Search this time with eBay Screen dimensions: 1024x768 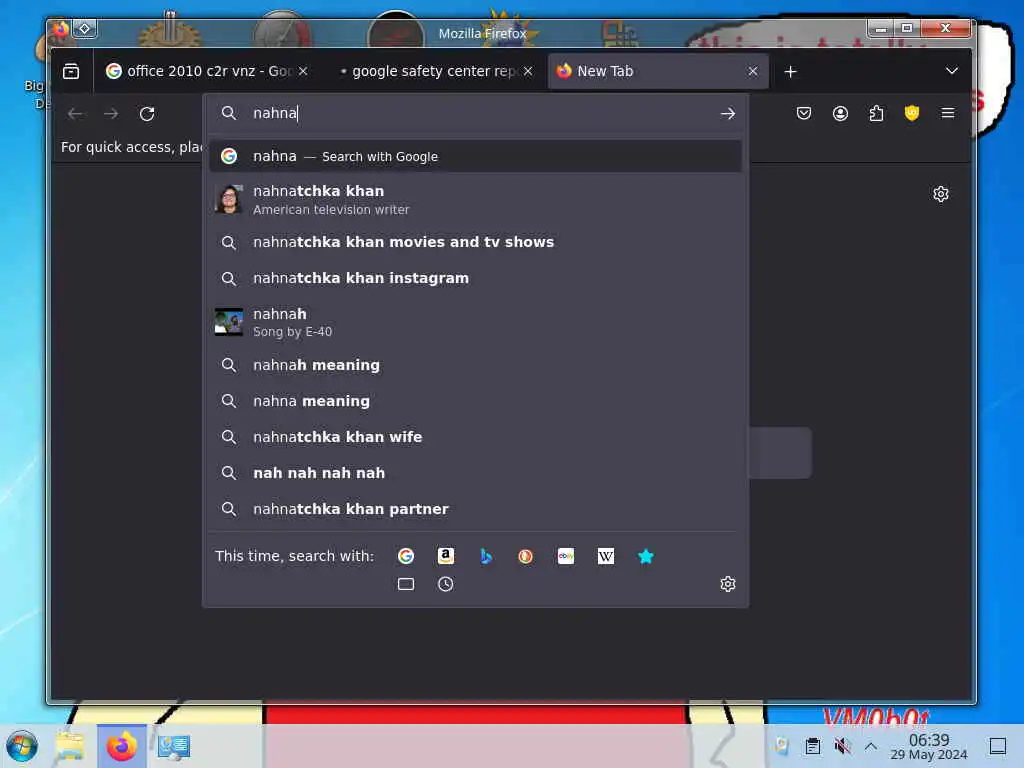(x=566, y=556)
